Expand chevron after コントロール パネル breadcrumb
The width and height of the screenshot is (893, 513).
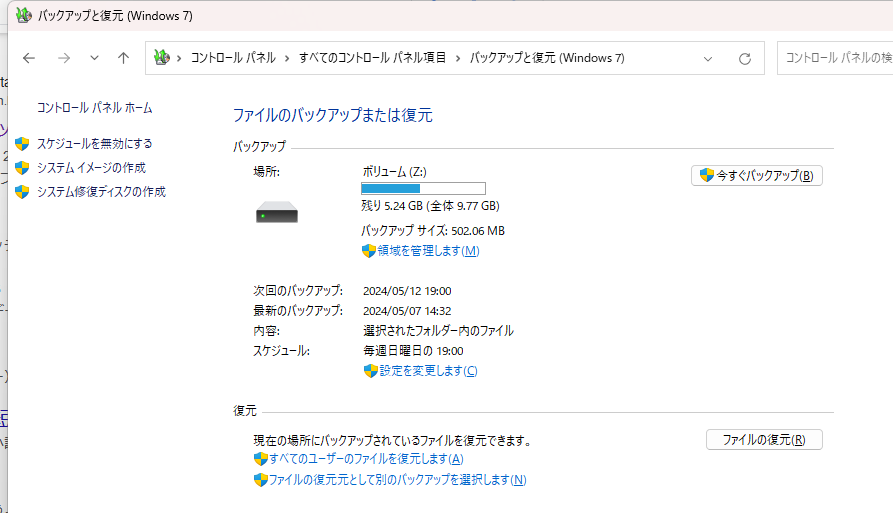coord(285,58)
